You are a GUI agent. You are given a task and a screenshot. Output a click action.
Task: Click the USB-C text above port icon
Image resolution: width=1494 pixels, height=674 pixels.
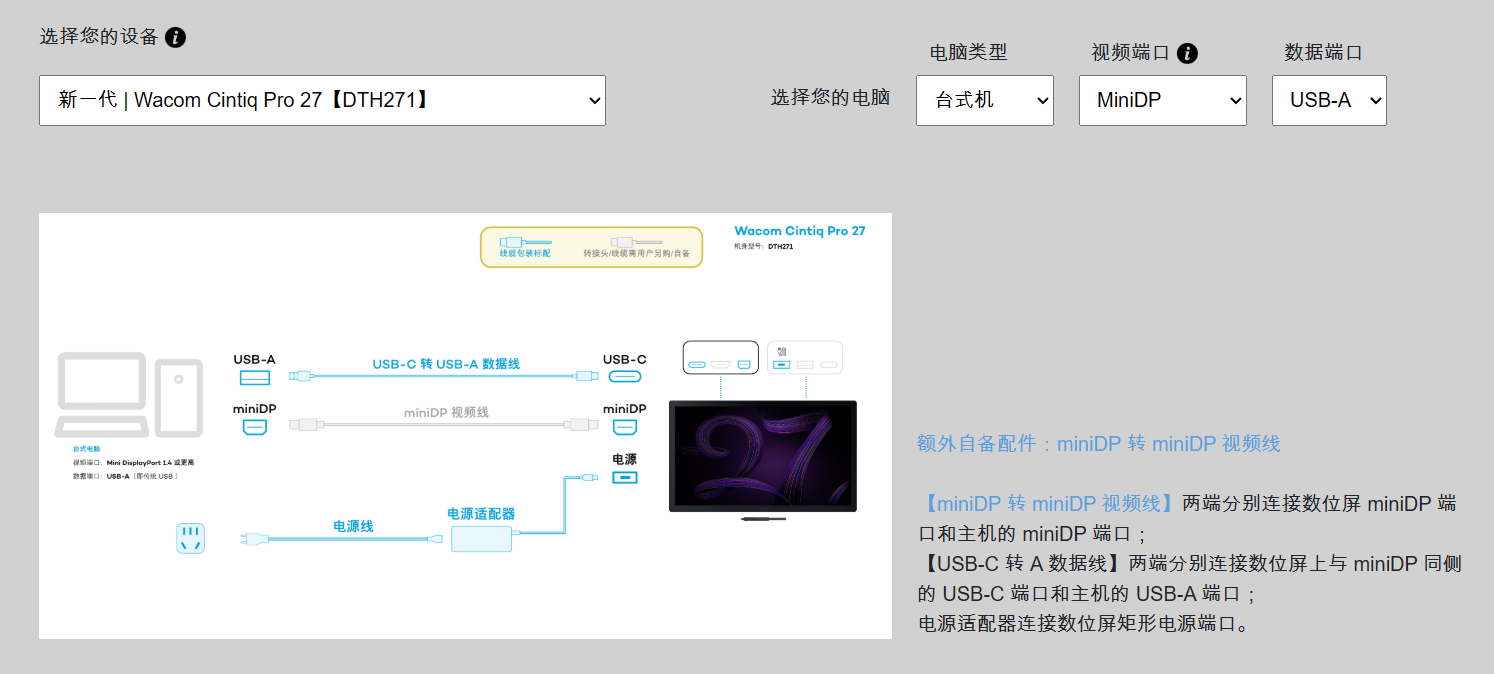tap(624, 359)
